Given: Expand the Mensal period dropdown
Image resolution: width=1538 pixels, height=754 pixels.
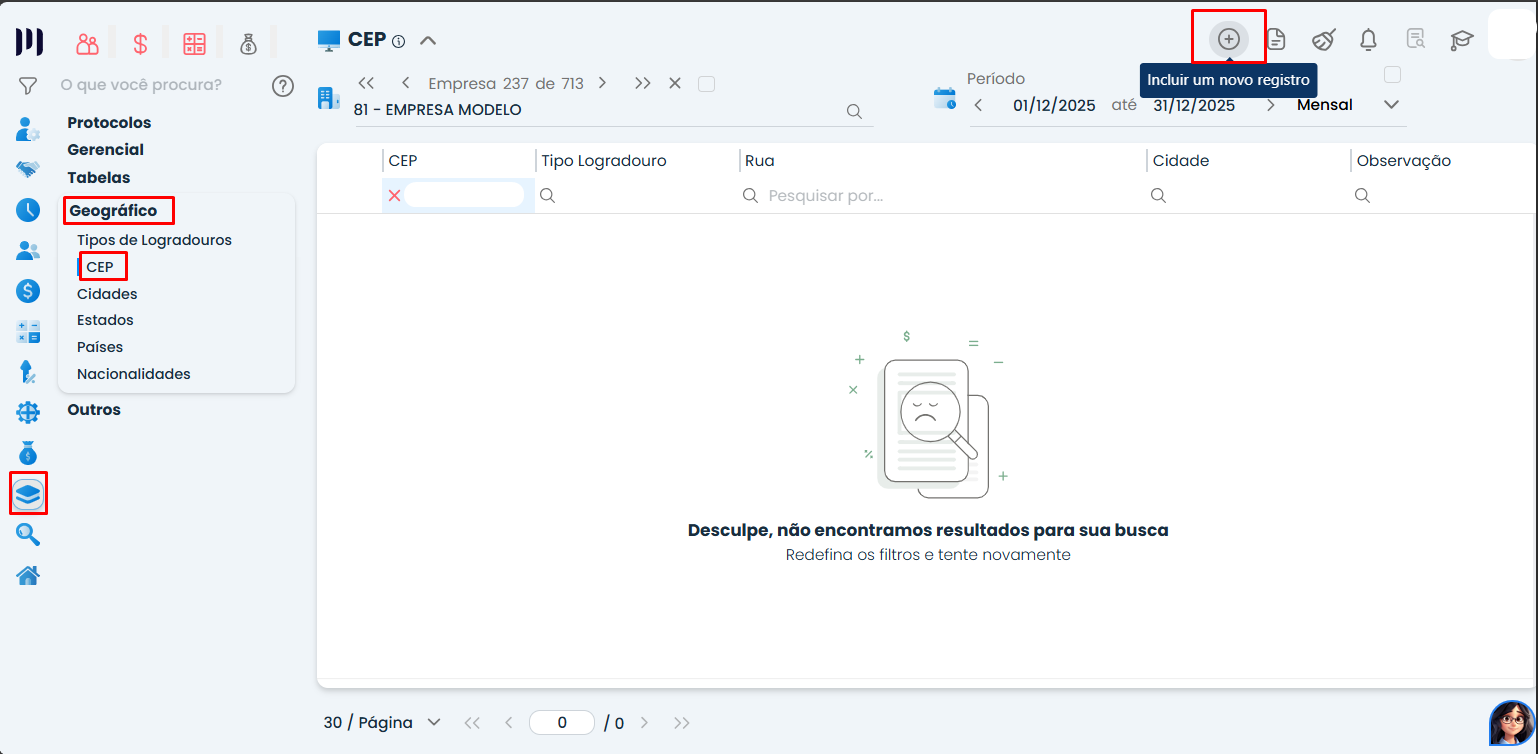Looking at the screenshot, I should [x=1391, y=105].
